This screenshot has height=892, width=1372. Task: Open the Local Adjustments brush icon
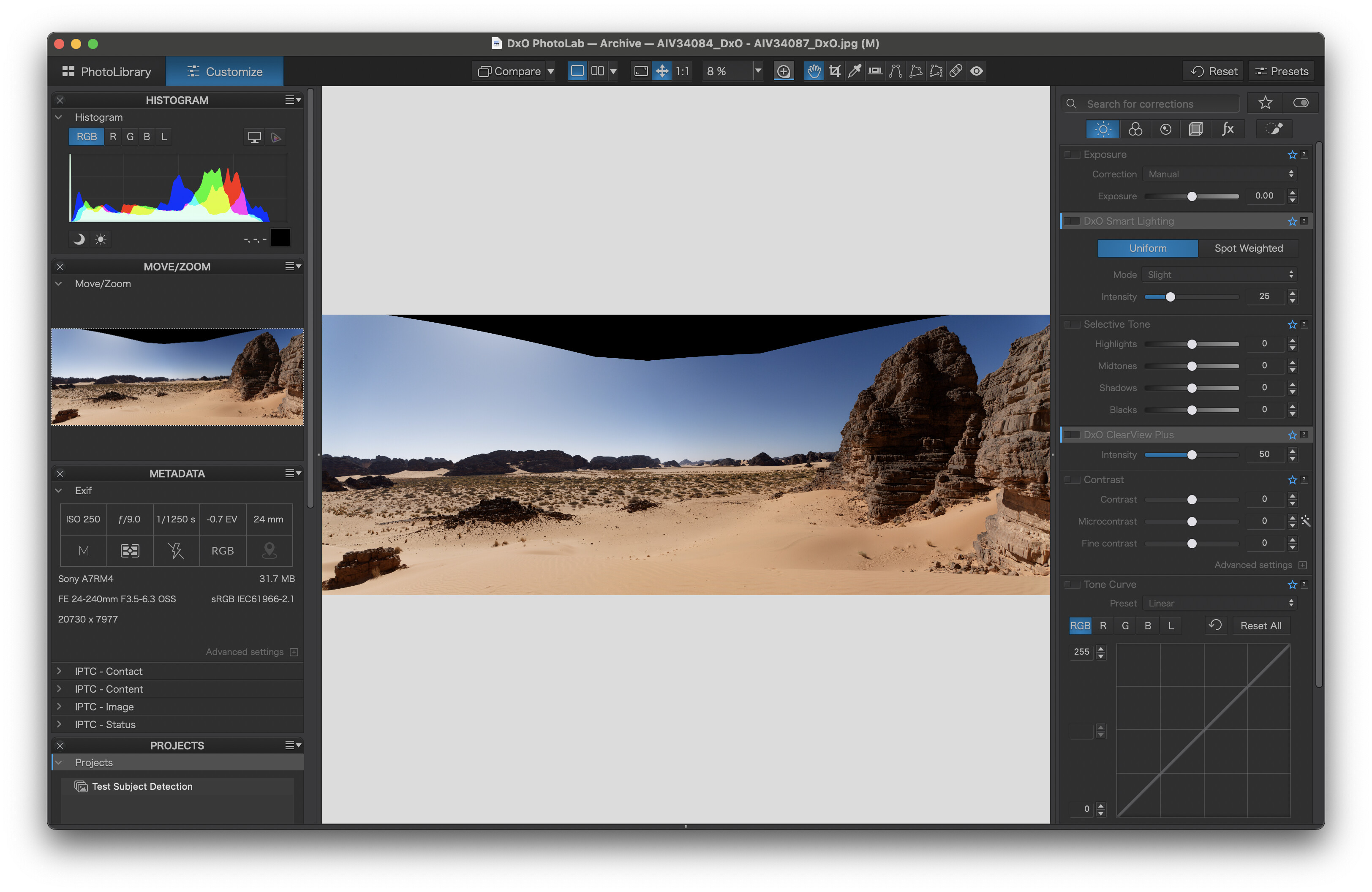[x=1274, y=129]
